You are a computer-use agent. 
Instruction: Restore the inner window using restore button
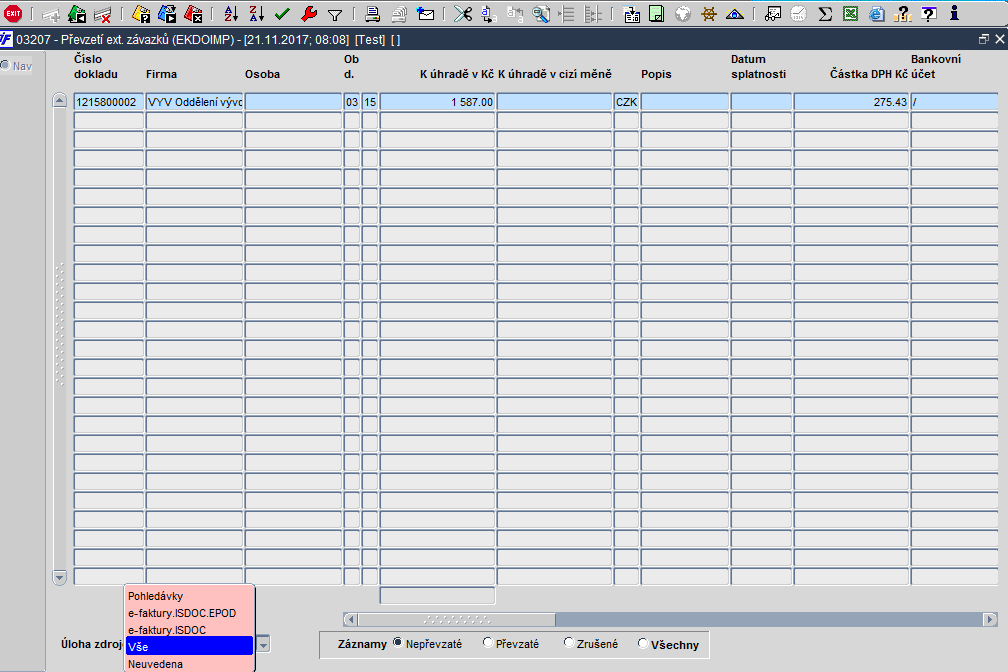pos(984,39)
